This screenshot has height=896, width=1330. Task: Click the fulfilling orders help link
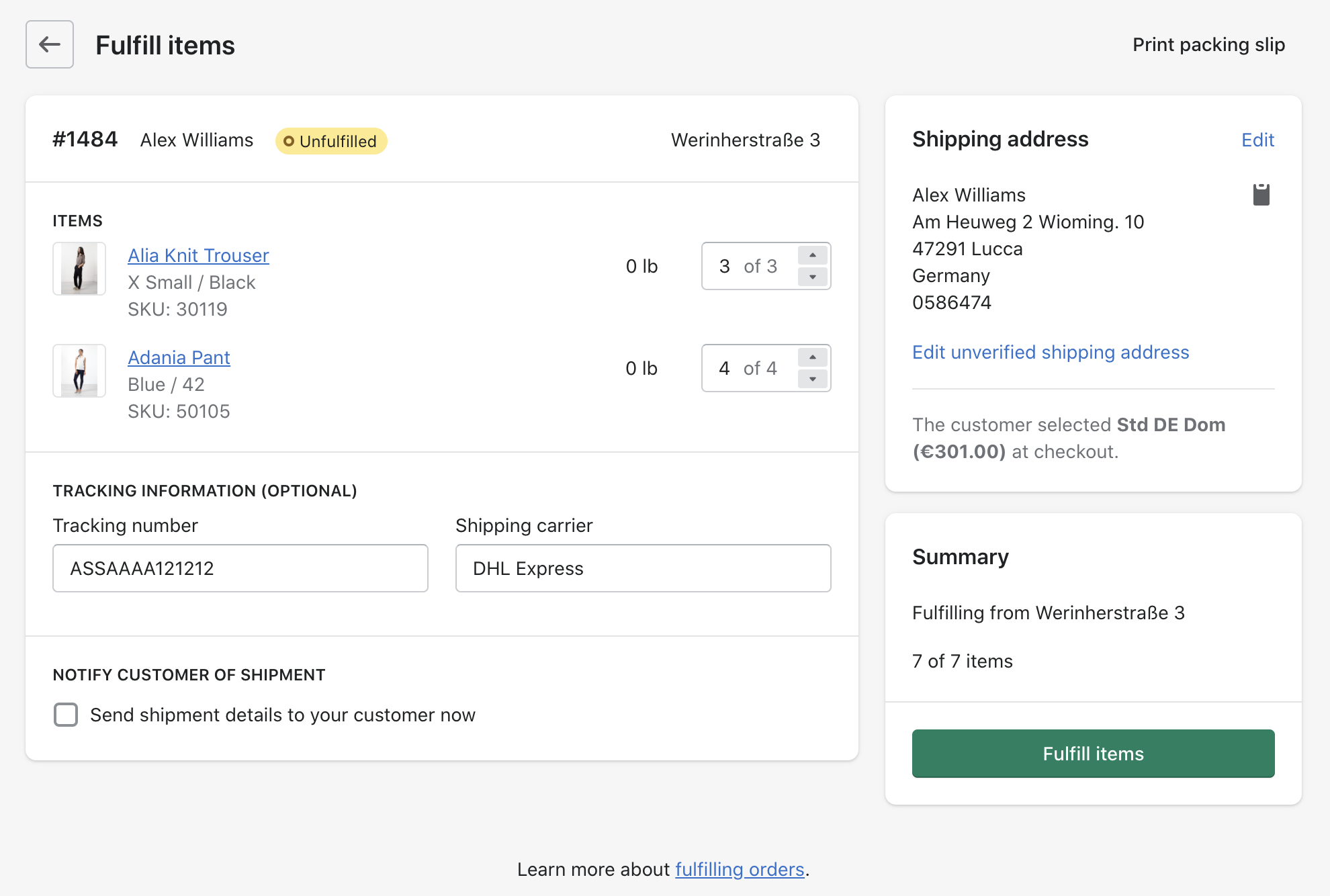point(739,869)
